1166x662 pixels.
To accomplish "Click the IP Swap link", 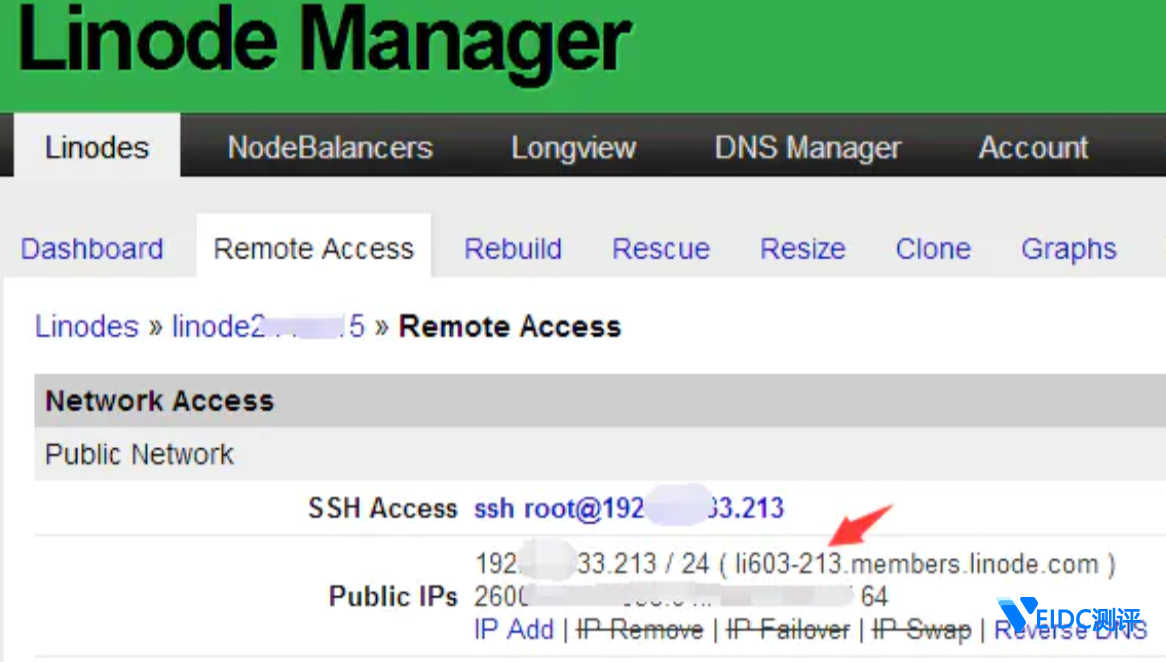I will [x=921, y=630].
